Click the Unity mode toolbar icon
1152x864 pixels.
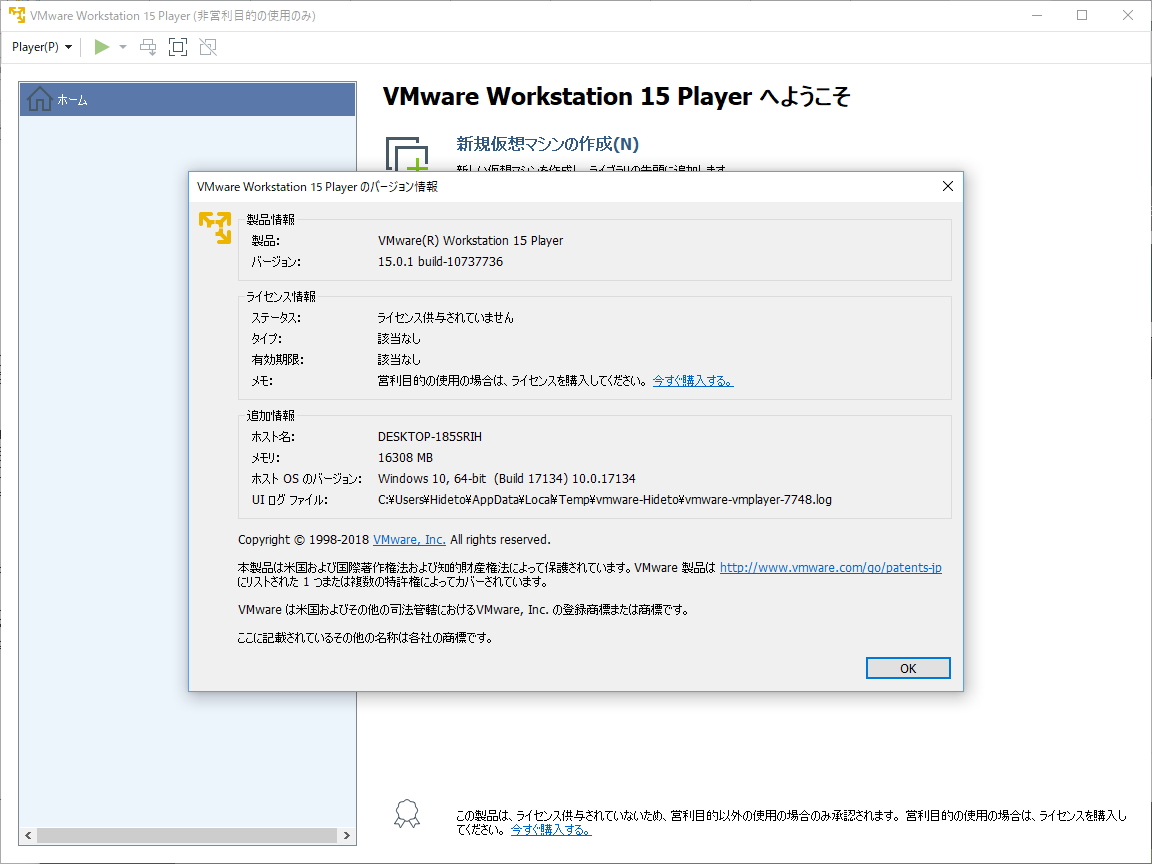(x=207, y=46)
